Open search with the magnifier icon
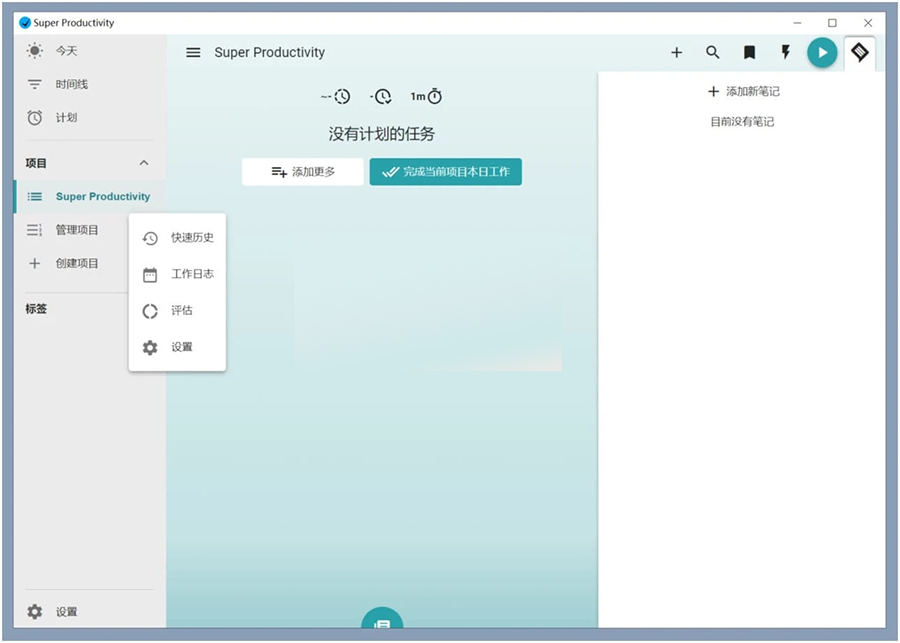This screenshot has width=900, height=643. [713, 53]
